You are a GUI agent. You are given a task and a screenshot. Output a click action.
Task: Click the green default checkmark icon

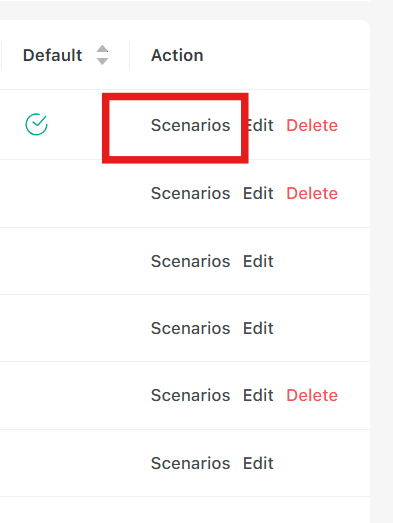click(x=36, y=124)
